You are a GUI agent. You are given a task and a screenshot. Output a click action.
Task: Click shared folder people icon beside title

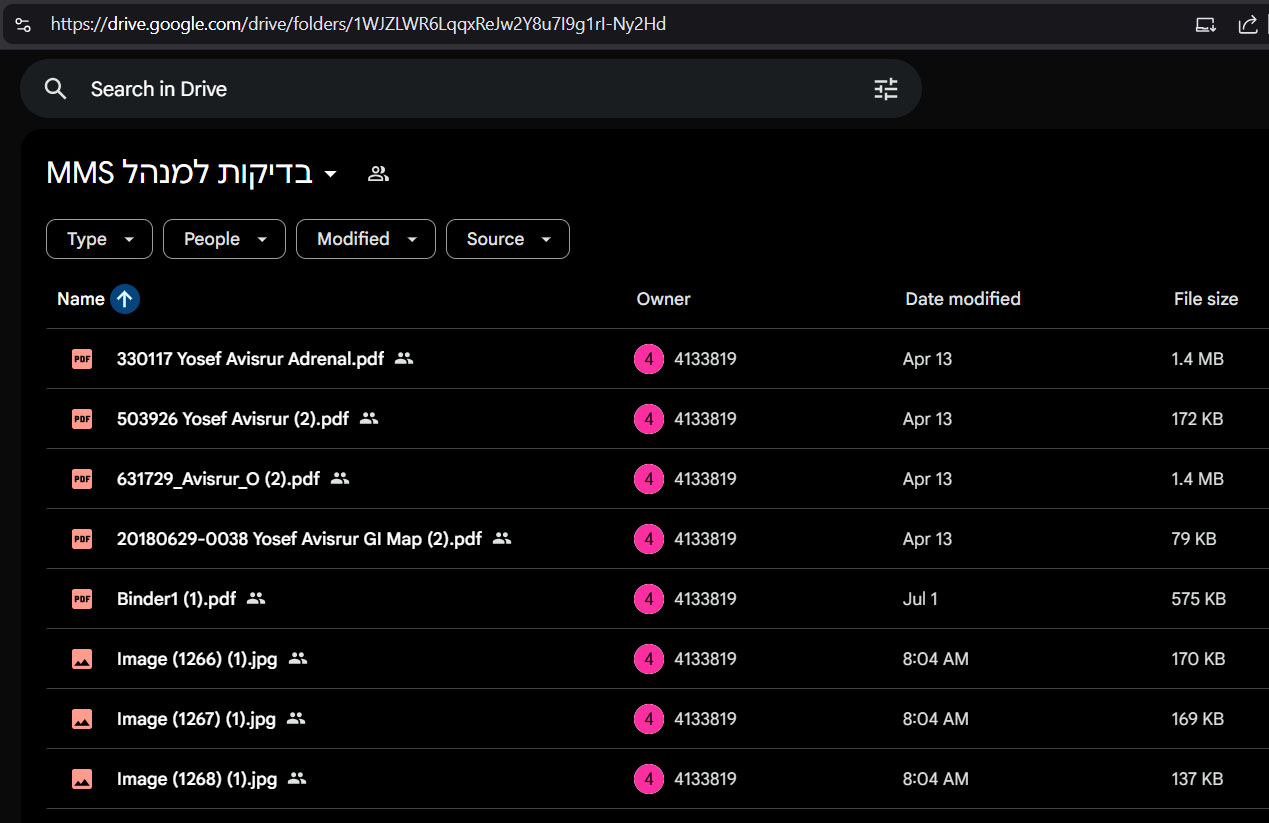tap(378, 173)
